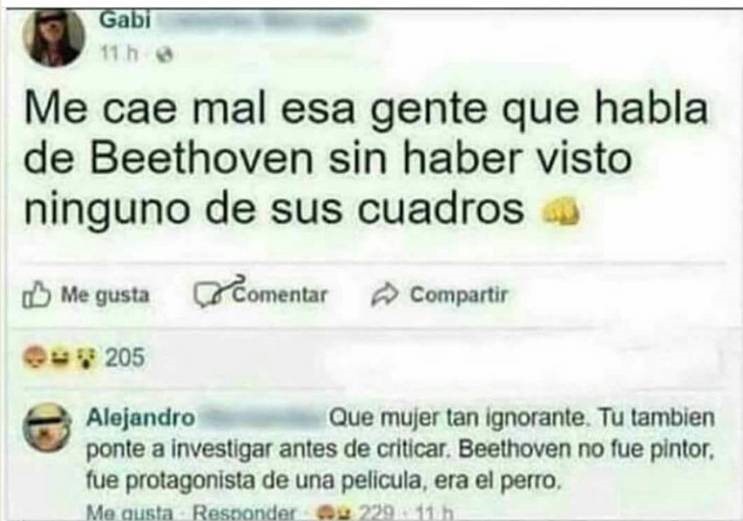Open Gabi's profile name link

click(125, 20)
